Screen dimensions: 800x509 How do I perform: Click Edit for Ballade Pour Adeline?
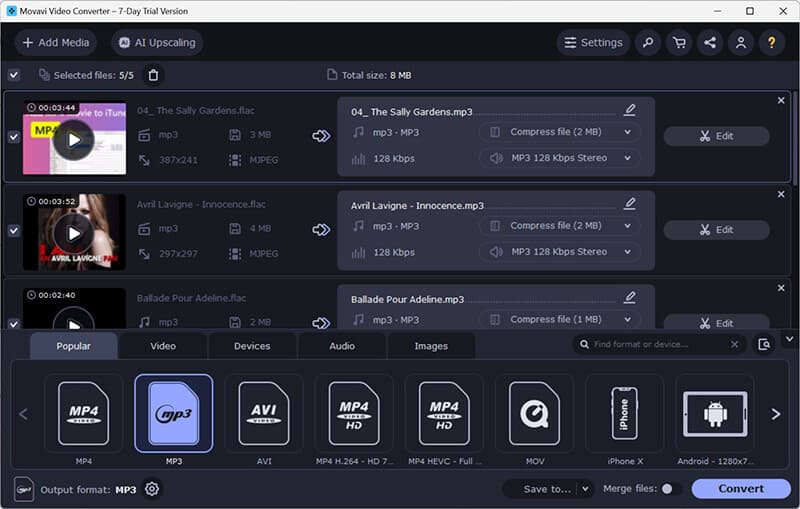coord(717,322)
